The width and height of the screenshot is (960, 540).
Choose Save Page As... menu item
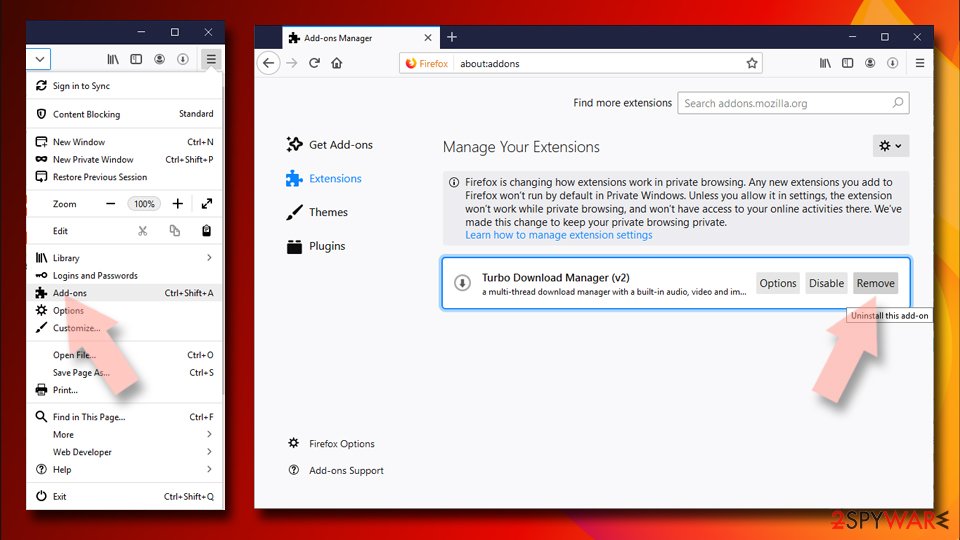click(125, 372)
